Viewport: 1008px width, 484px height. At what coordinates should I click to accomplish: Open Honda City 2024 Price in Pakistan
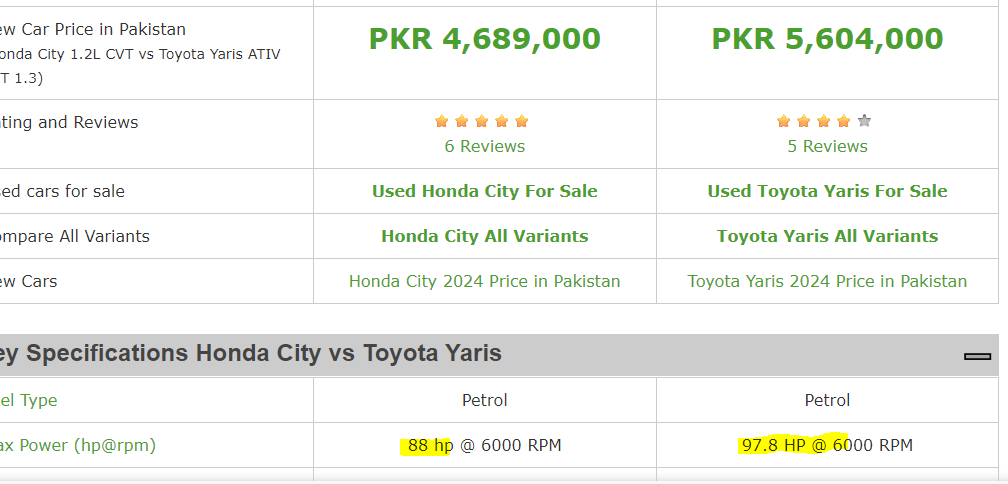click(485, 282)
